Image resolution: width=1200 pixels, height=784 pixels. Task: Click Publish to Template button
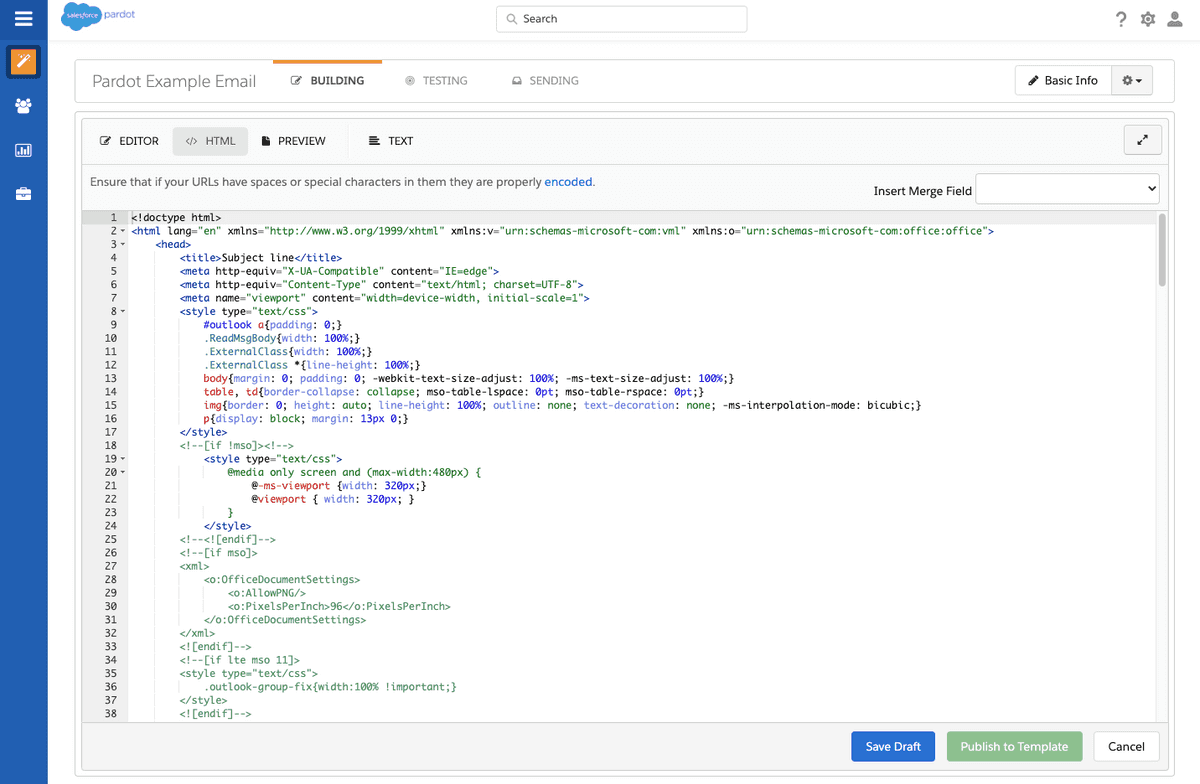pyautogui.click(x=1014, y=746)
